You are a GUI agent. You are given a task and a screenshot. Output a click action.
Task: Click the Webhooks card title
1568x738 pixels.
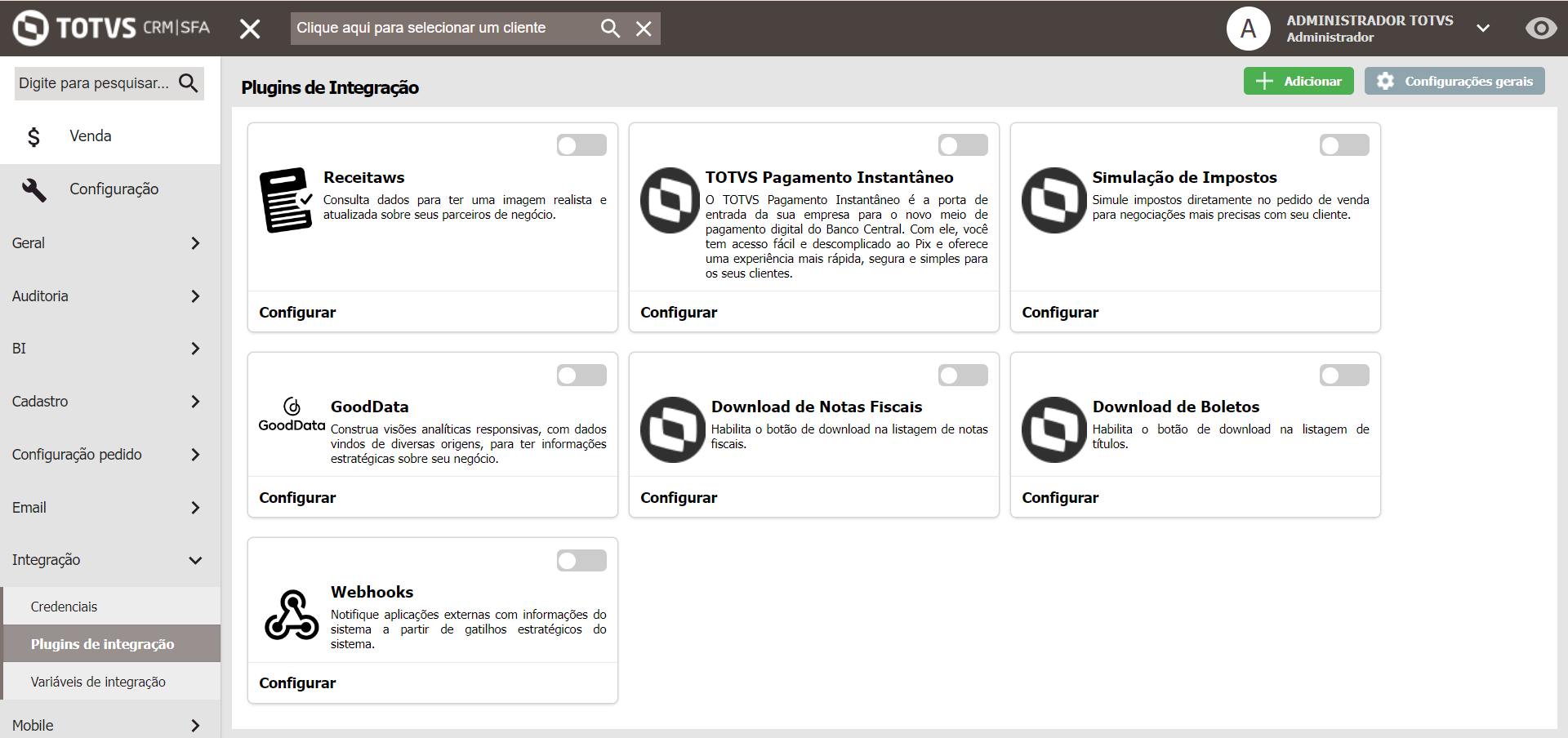click(x=372, y=592)
